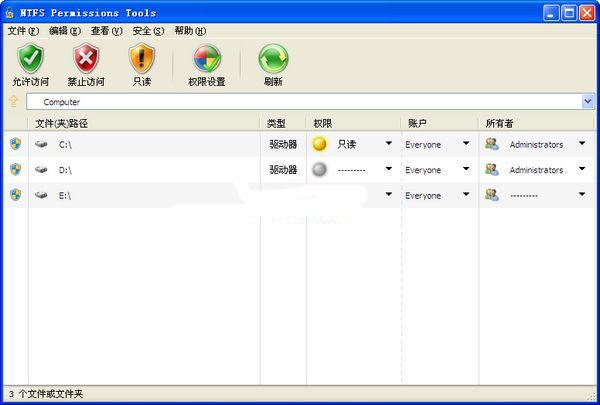Click the UAC shield icon in D:\ row
600x405 pixels.
click(x=16, y=169)
